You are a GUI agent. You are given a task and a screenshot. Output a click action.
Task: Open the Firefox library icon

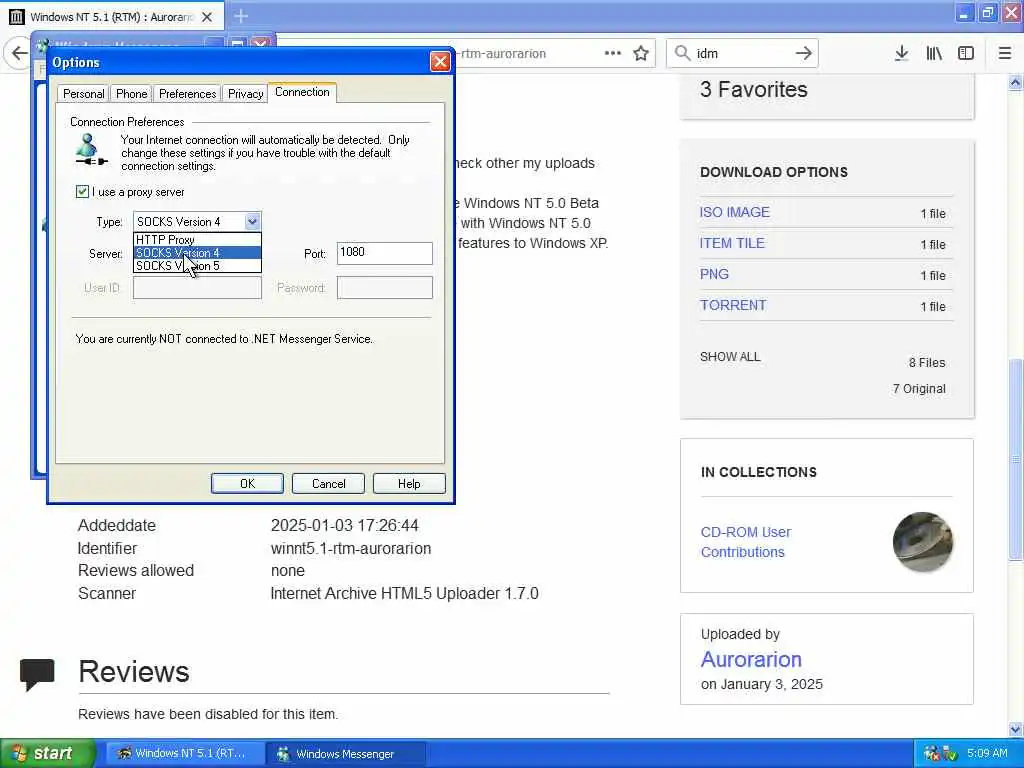934,53
